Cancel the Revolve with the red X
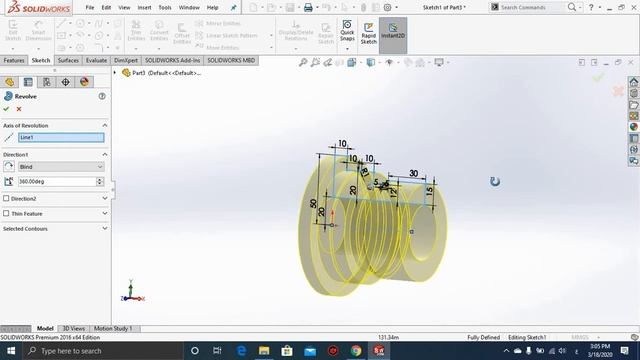Screen dimensions: 640x360 pyautogui.click(x=19, y=109)
